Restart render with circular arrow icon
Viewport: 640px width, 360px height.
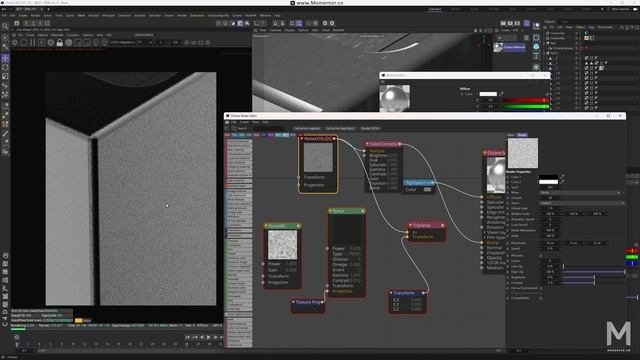pos(24,42)
